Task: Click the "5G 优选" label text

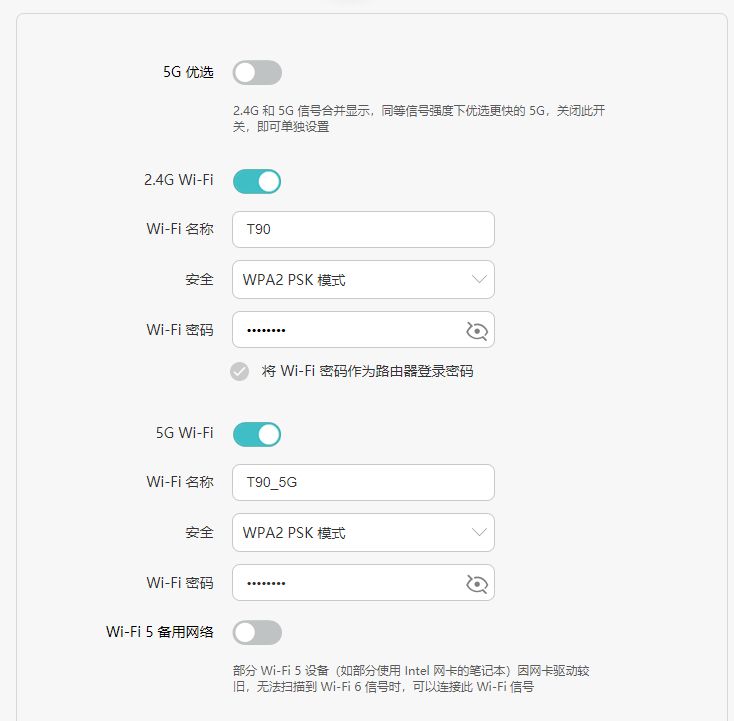Action: pos(188,72)
